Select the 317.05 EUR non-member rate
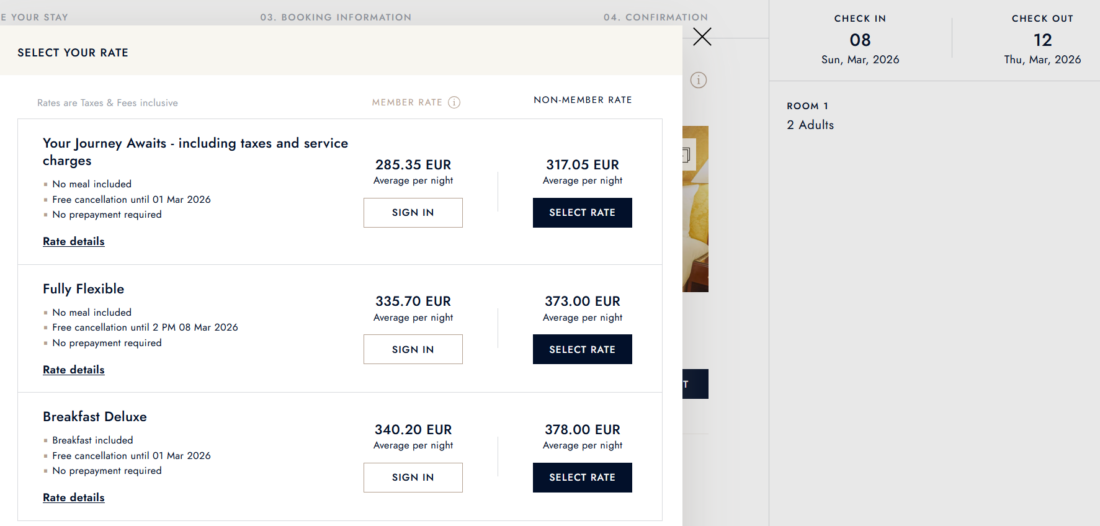1100x526 pixels. point(582,213)
